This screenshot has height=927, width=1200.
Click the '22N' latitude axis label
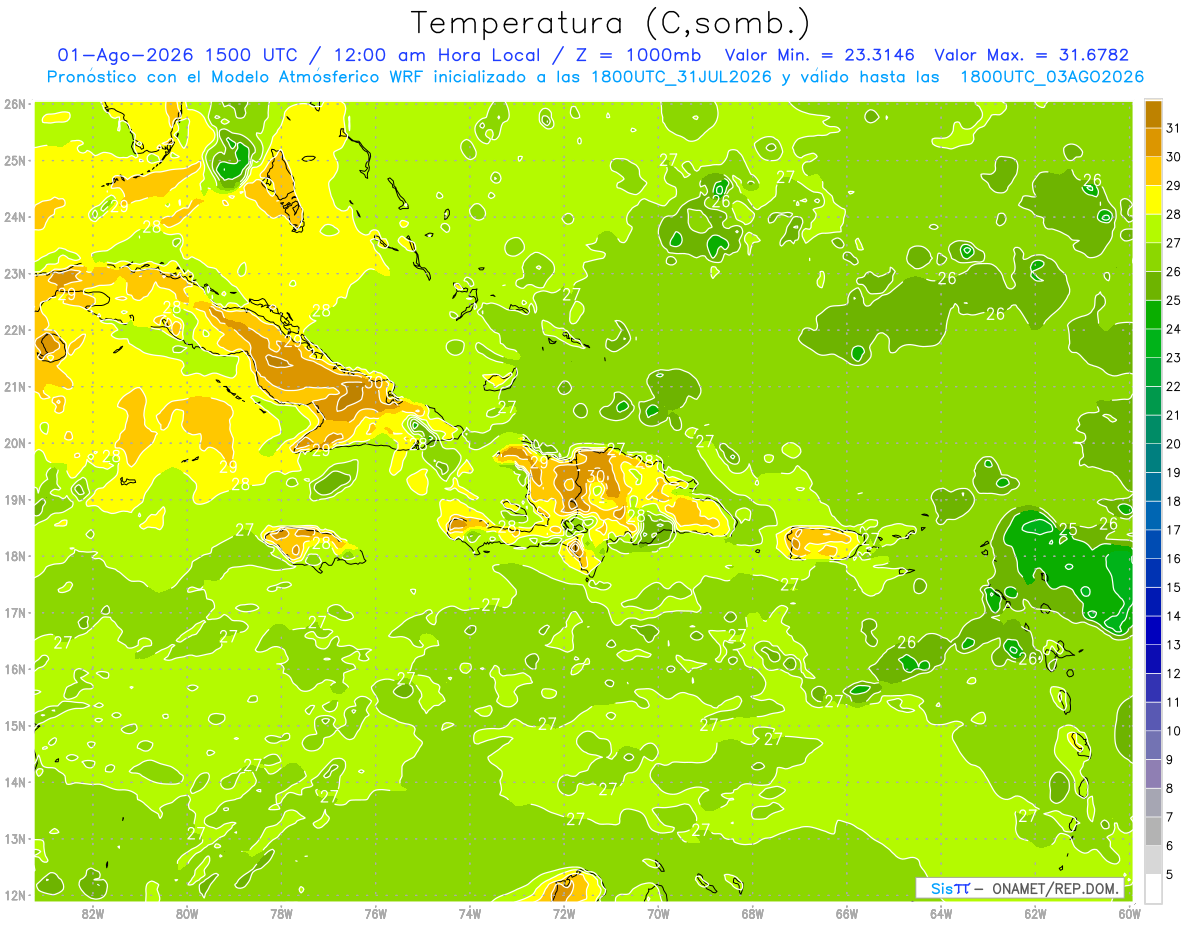(15, 330)
